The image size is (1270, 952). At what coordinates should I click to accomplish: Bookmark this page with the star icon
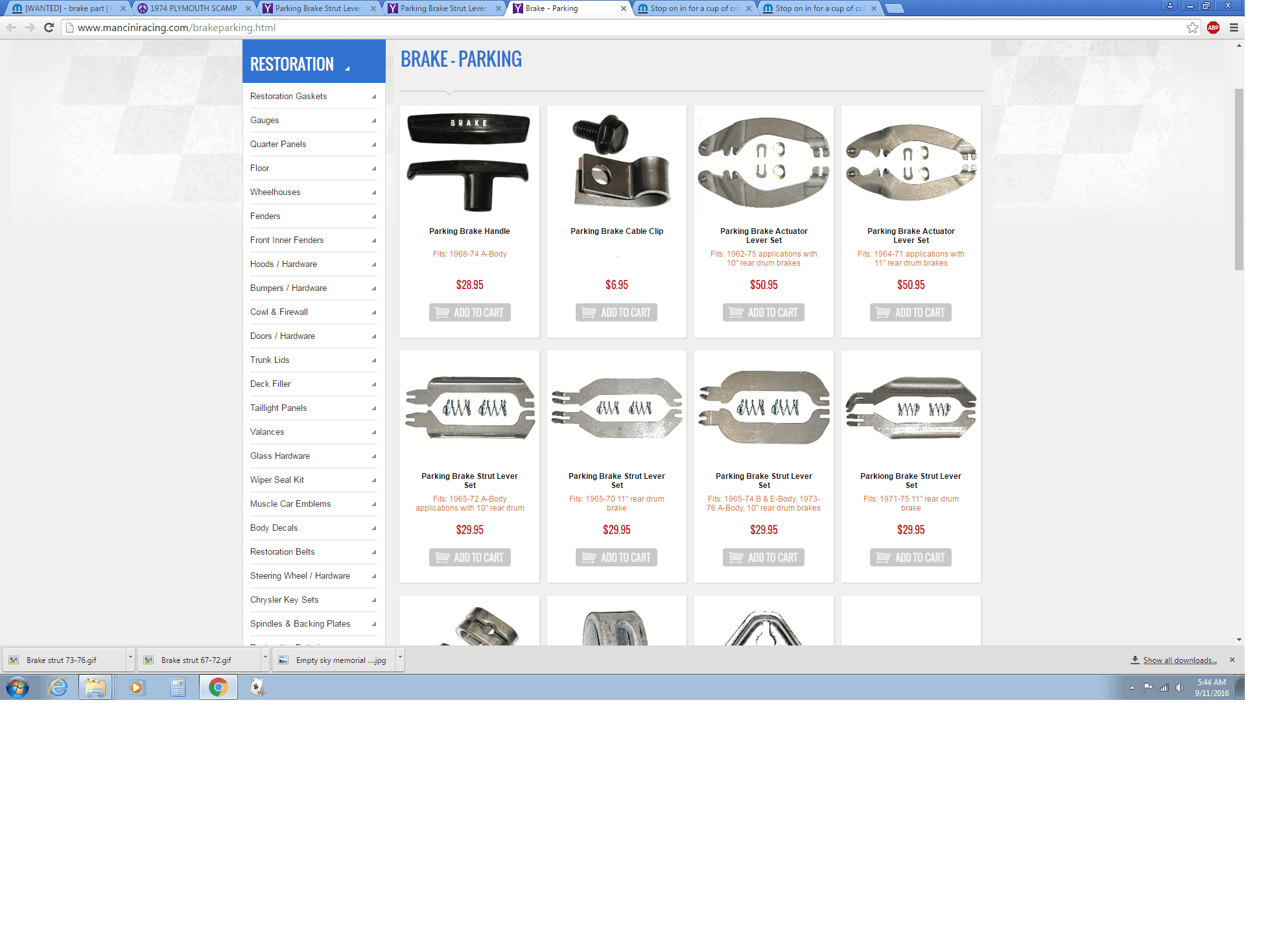1192,27
